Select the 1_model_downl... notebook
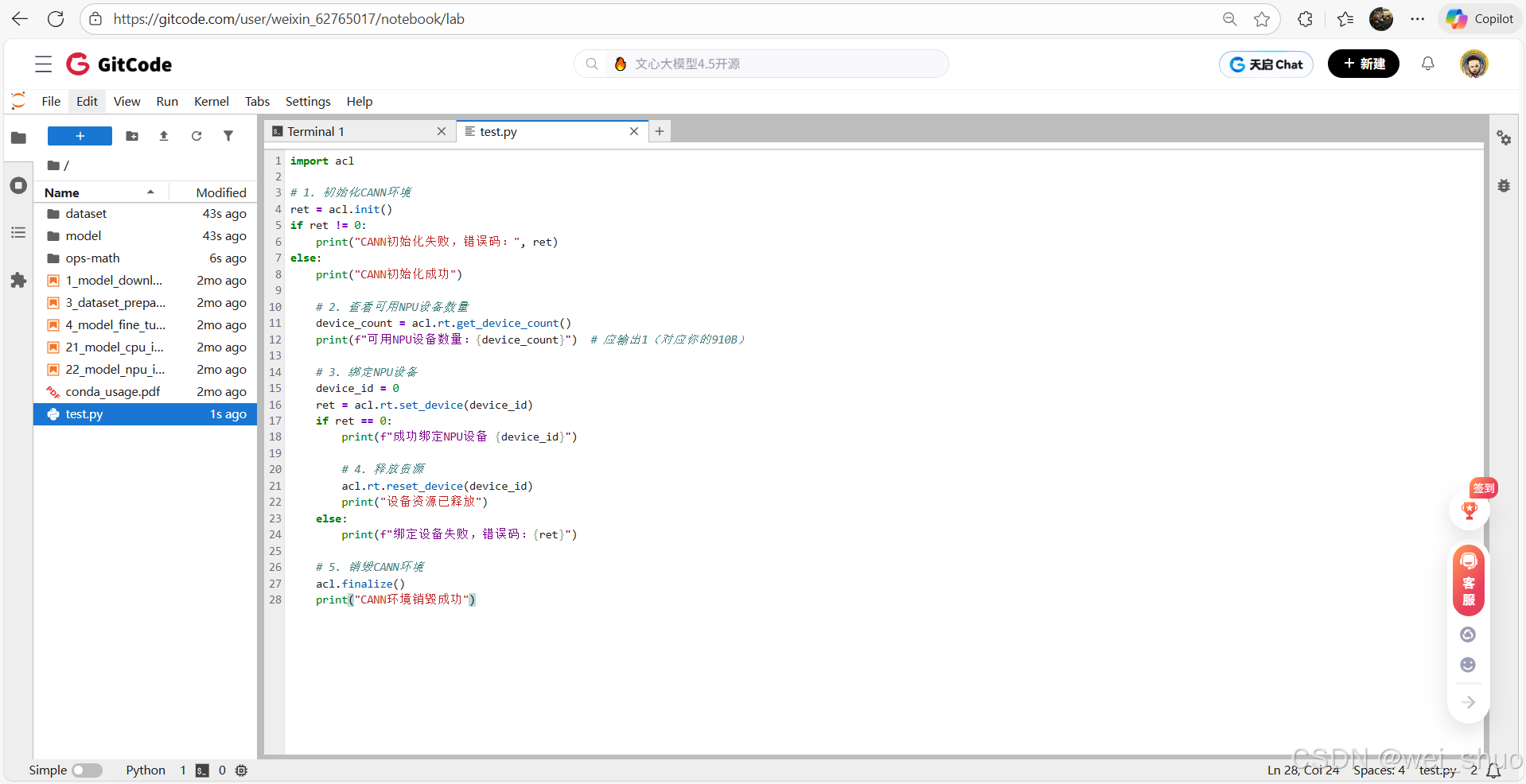The height and width of the screenshot is (784, 1526). 145,281
